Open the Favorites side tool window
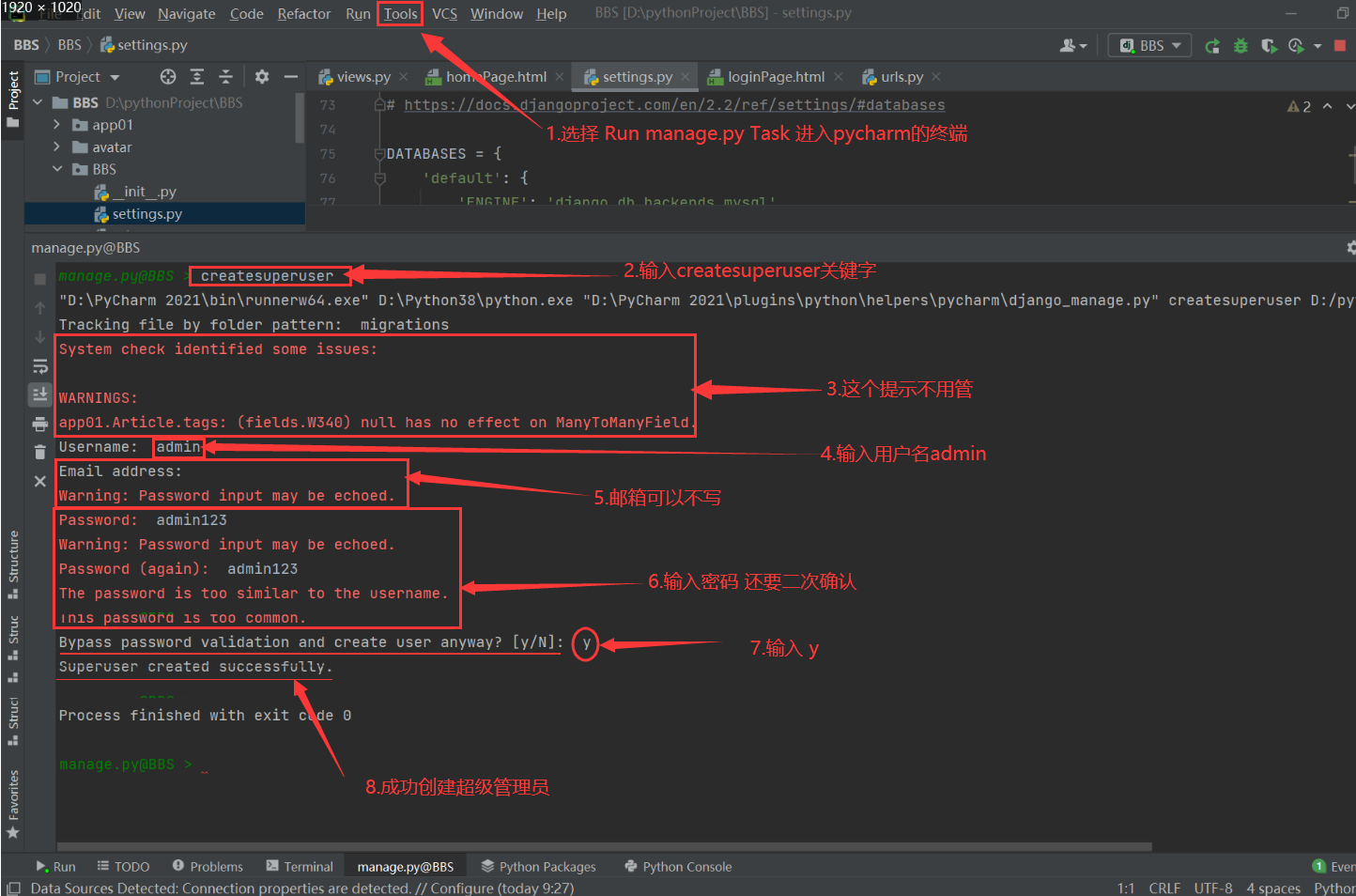Viewport: 1356px width, 896px height. coord(13,805)
